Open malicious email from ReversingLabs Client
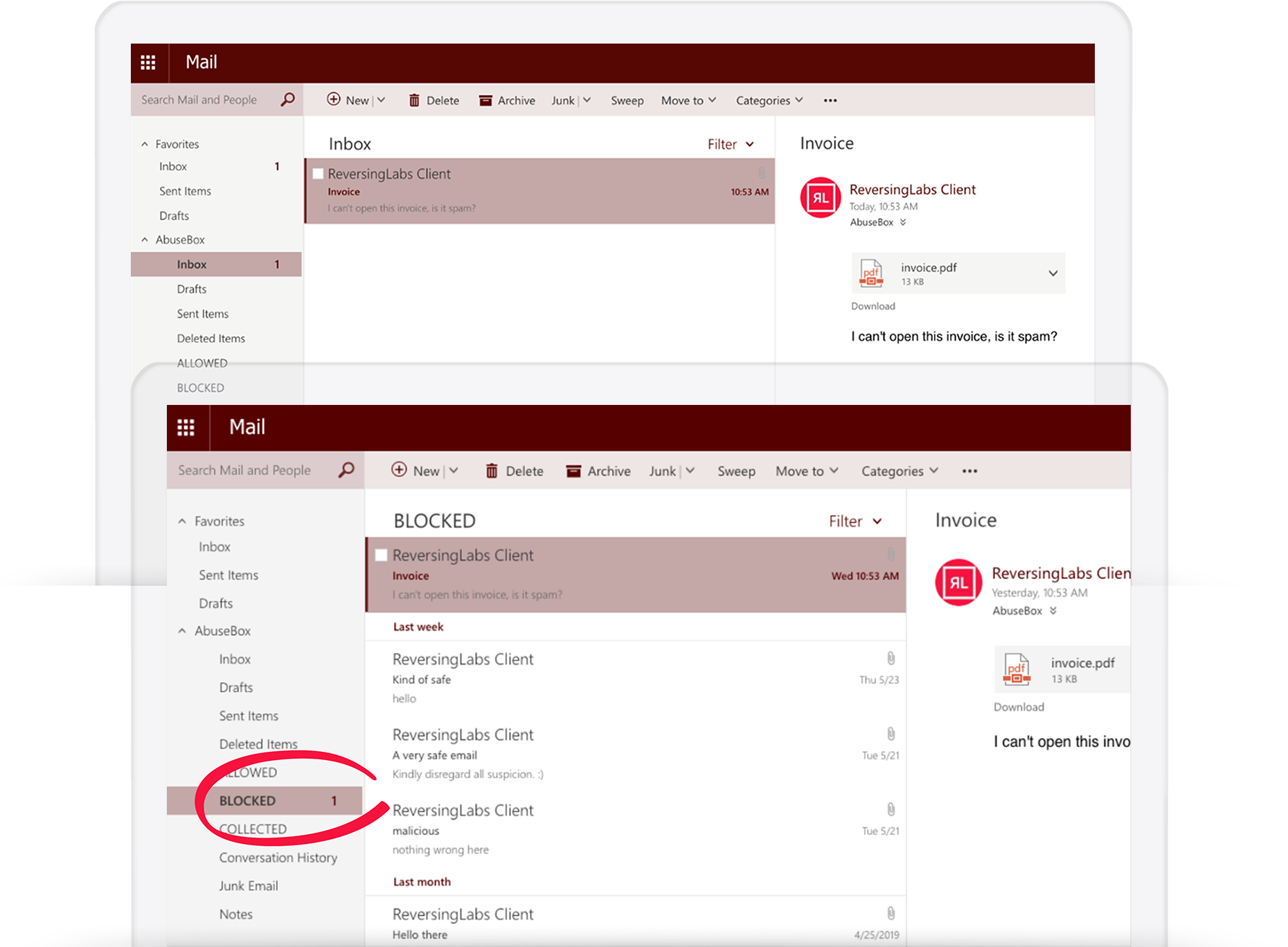The image size is (1288, 947). (636, 829)
